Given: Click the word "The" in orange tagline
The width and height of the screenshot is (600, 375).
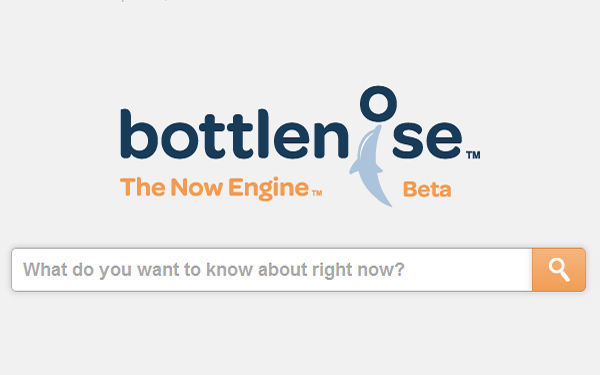Looking at the screenshot, I should point(143,187).
